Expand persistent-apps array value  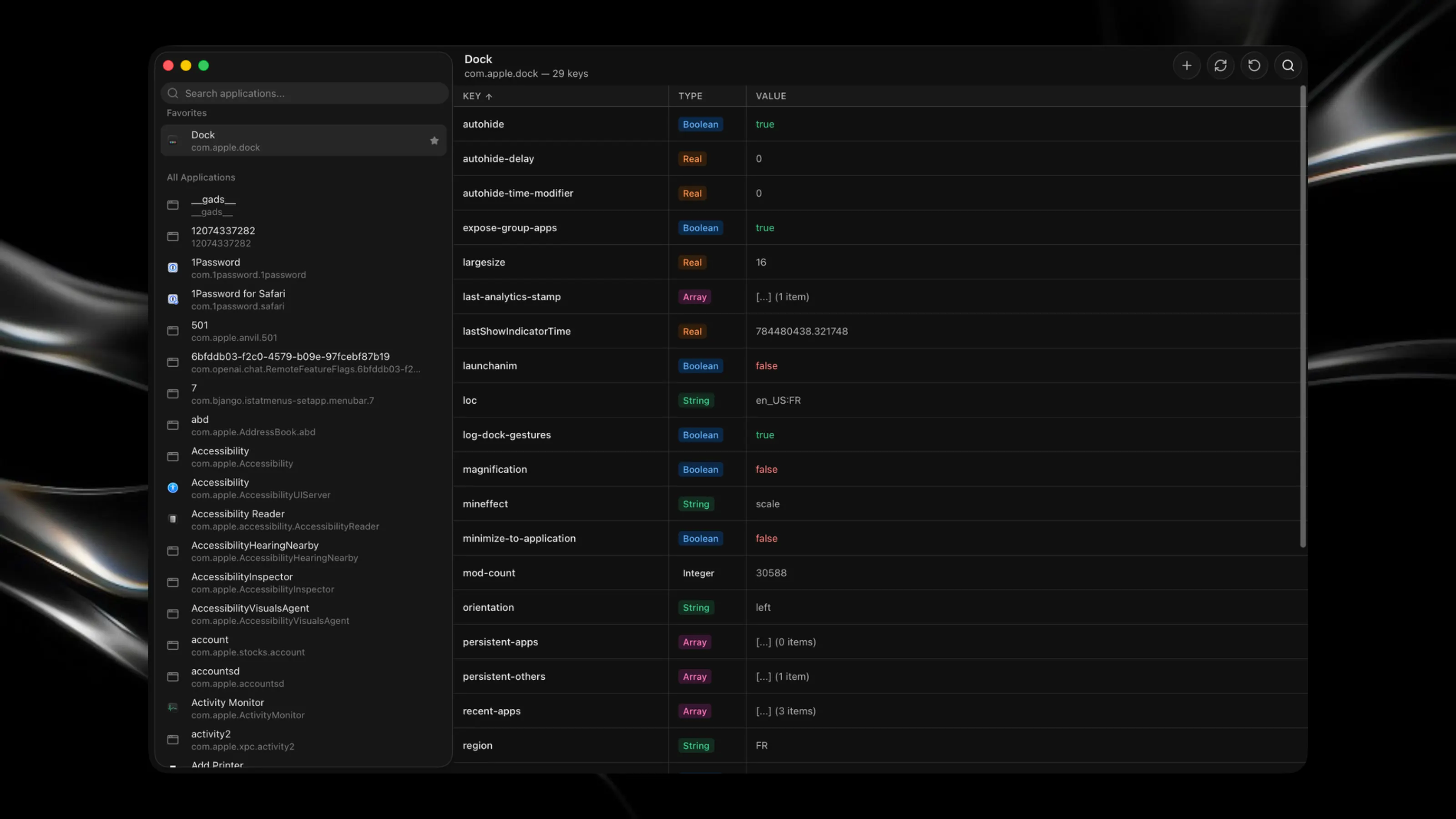coord(786,642)
